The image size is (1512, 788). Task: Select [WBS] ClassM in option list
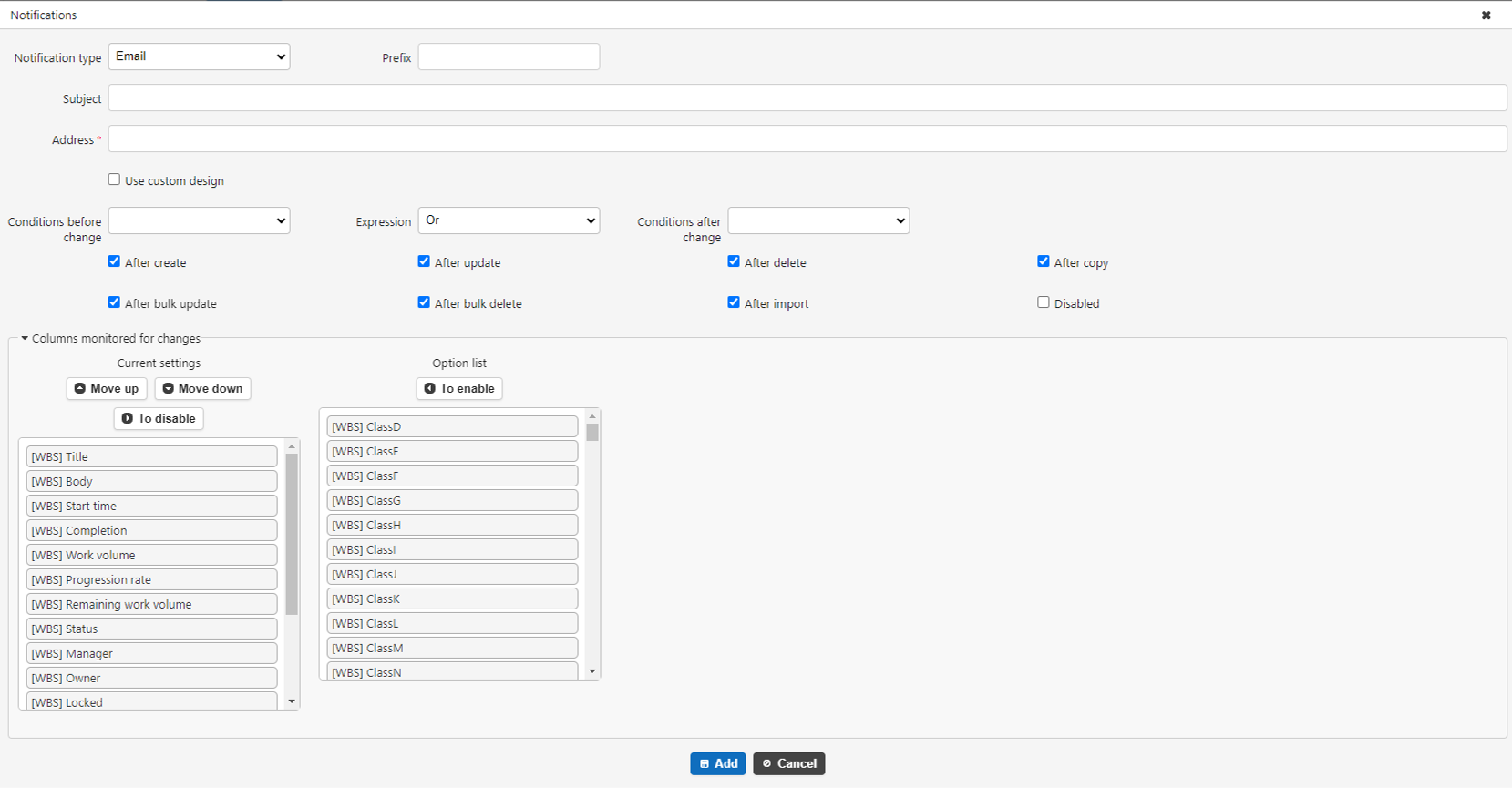click(452, 648)
